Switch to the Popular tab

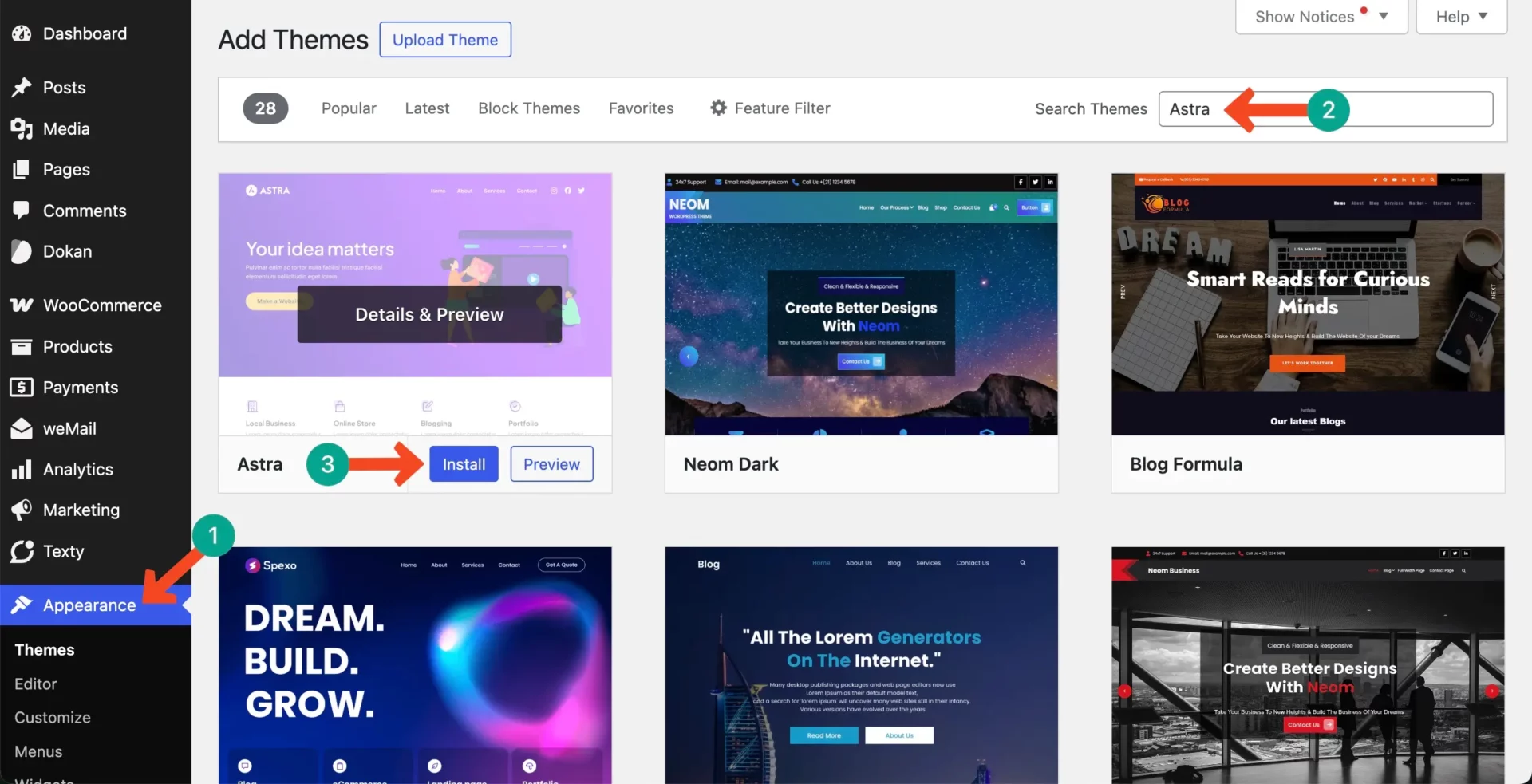click(349, 108)
